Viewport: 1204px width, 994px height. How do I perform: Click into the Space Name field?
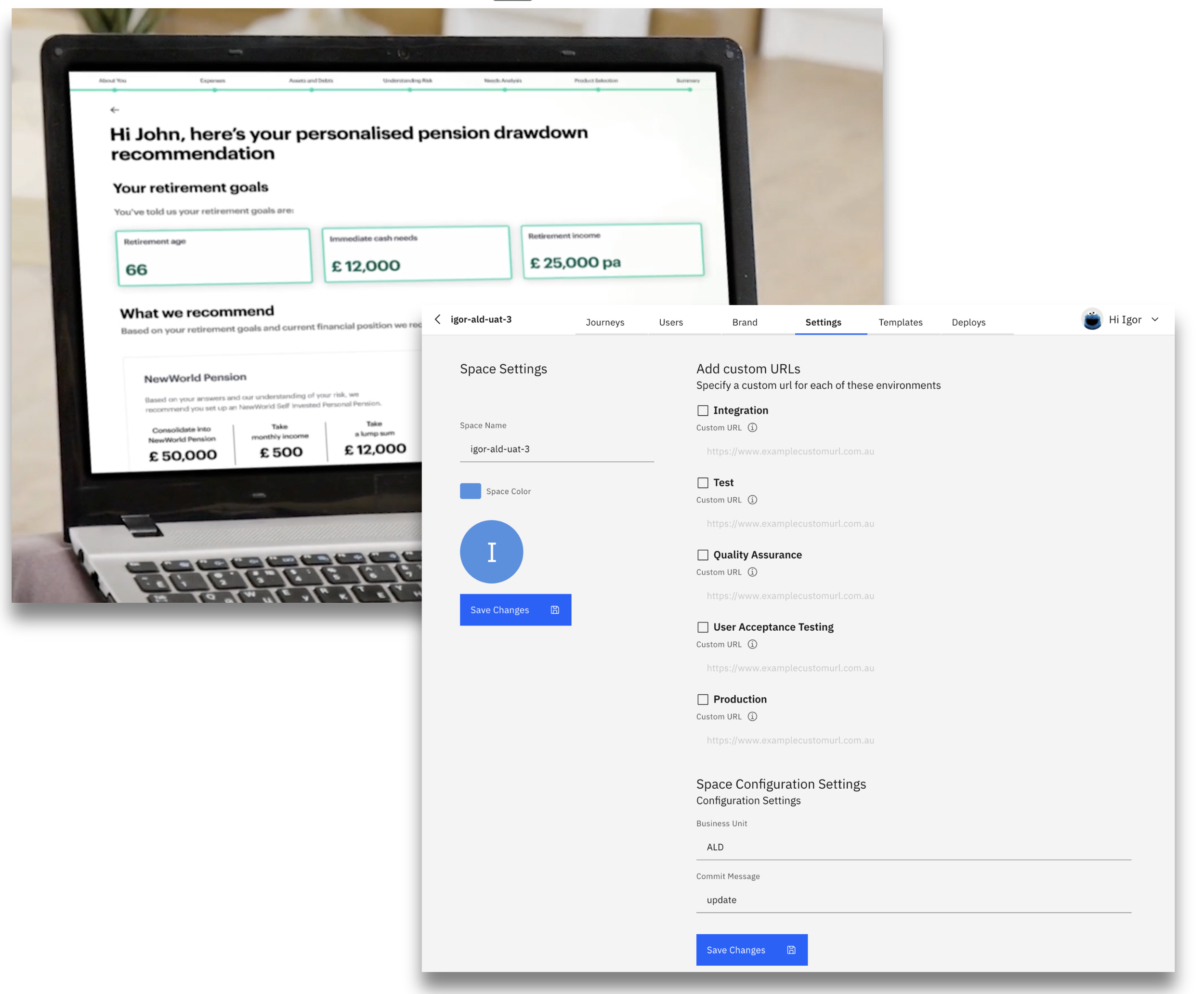pyautogui.click(x=556, y=449)
